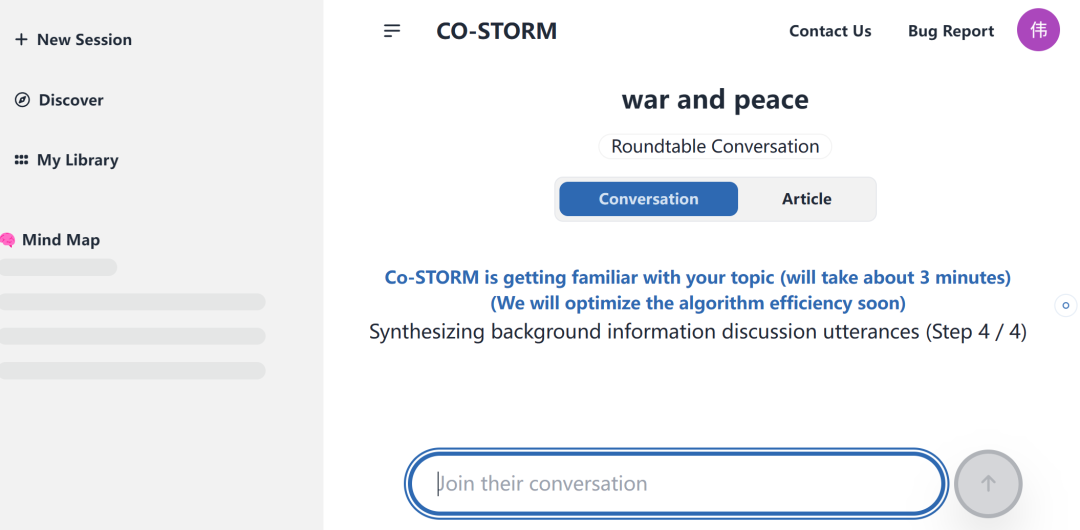The height and width of the screenshot is (530, 1080).
Task: Click the Roundtable Conversation badge
Action: [x=715, y=146]
